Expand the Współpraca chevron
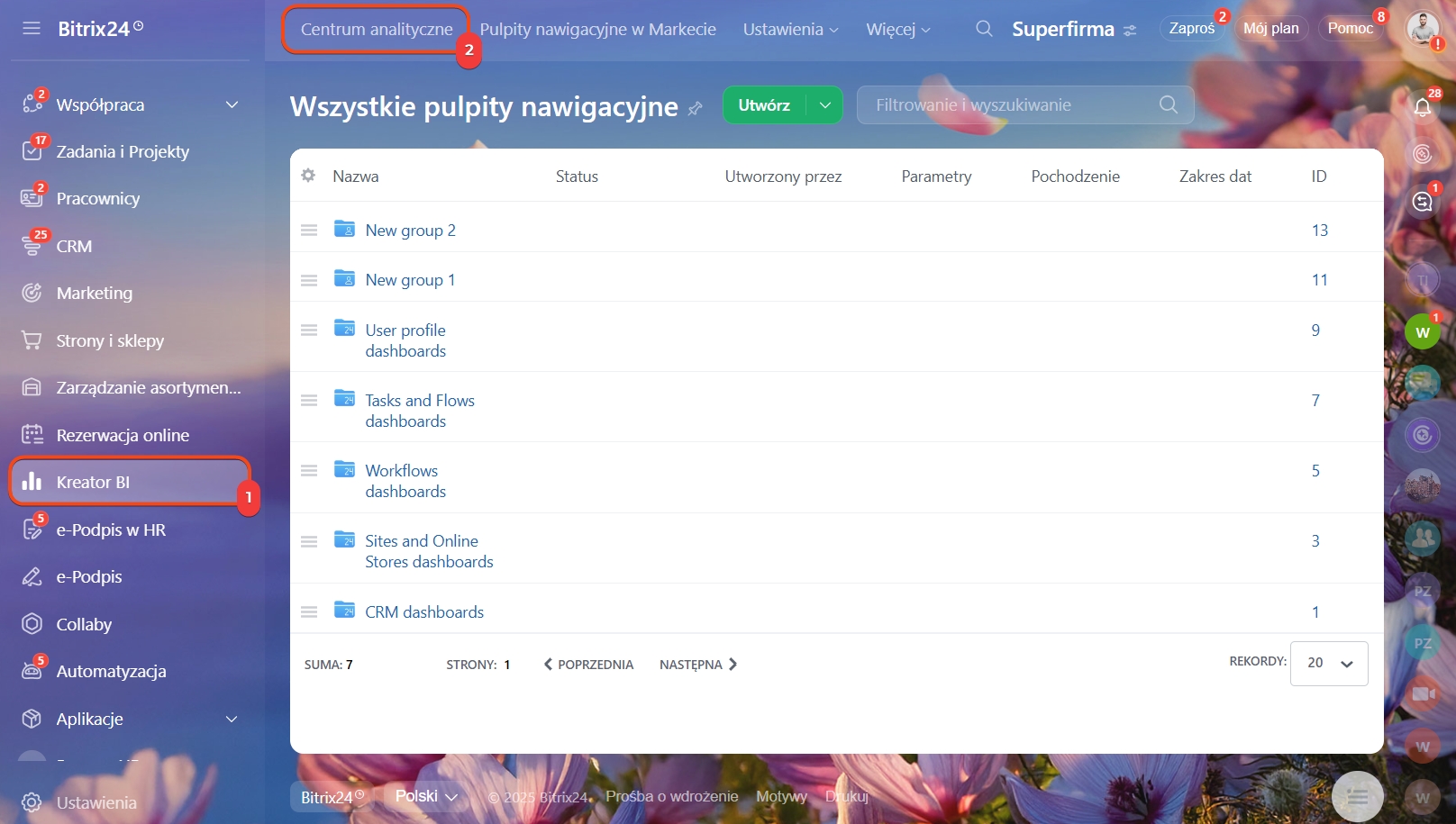Screen dimensions: 1456x824 (232, 104)
